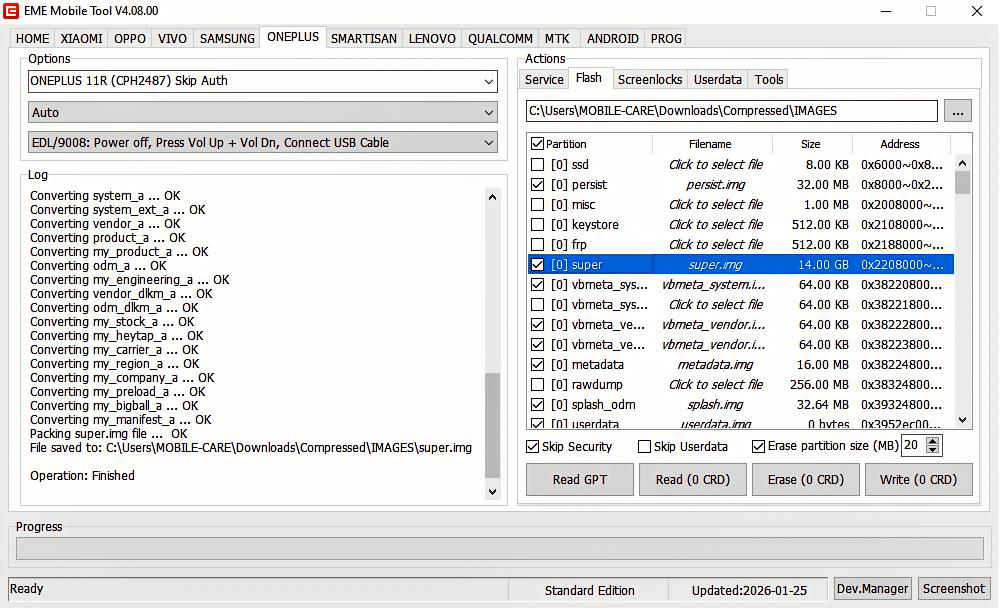This screenshot has width=1000, height=608.
Task: Increase the erase partition size spinner
Action: tap(933, 441)
